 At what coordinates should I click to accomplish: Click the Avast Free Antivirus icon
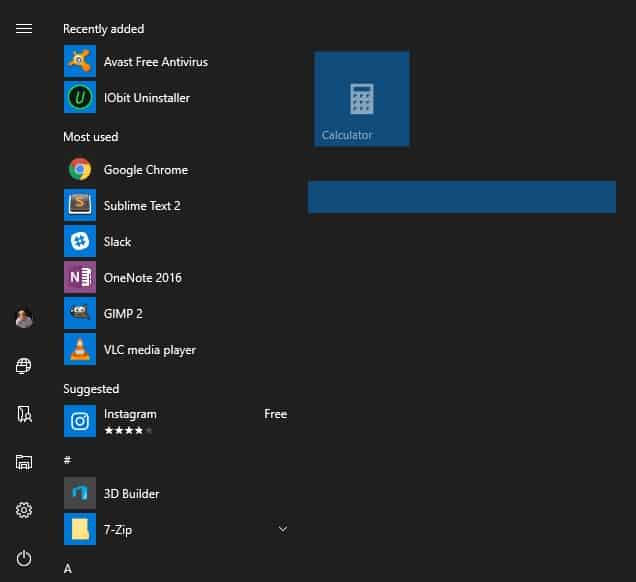click(x=80, y=61)
